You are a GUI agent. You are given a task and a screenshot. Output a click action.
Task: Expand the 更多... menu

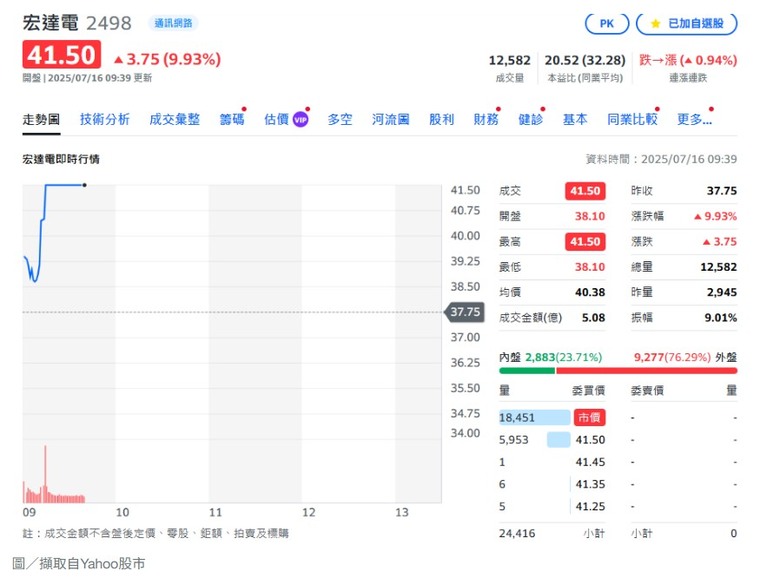click(x=694, y=119)
